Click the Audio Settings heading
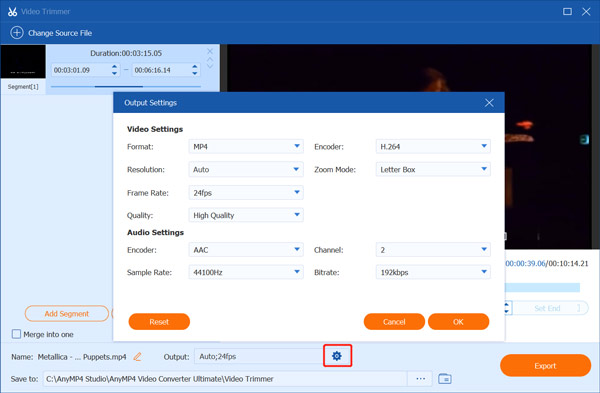600x393 pixels. point(155,232)
